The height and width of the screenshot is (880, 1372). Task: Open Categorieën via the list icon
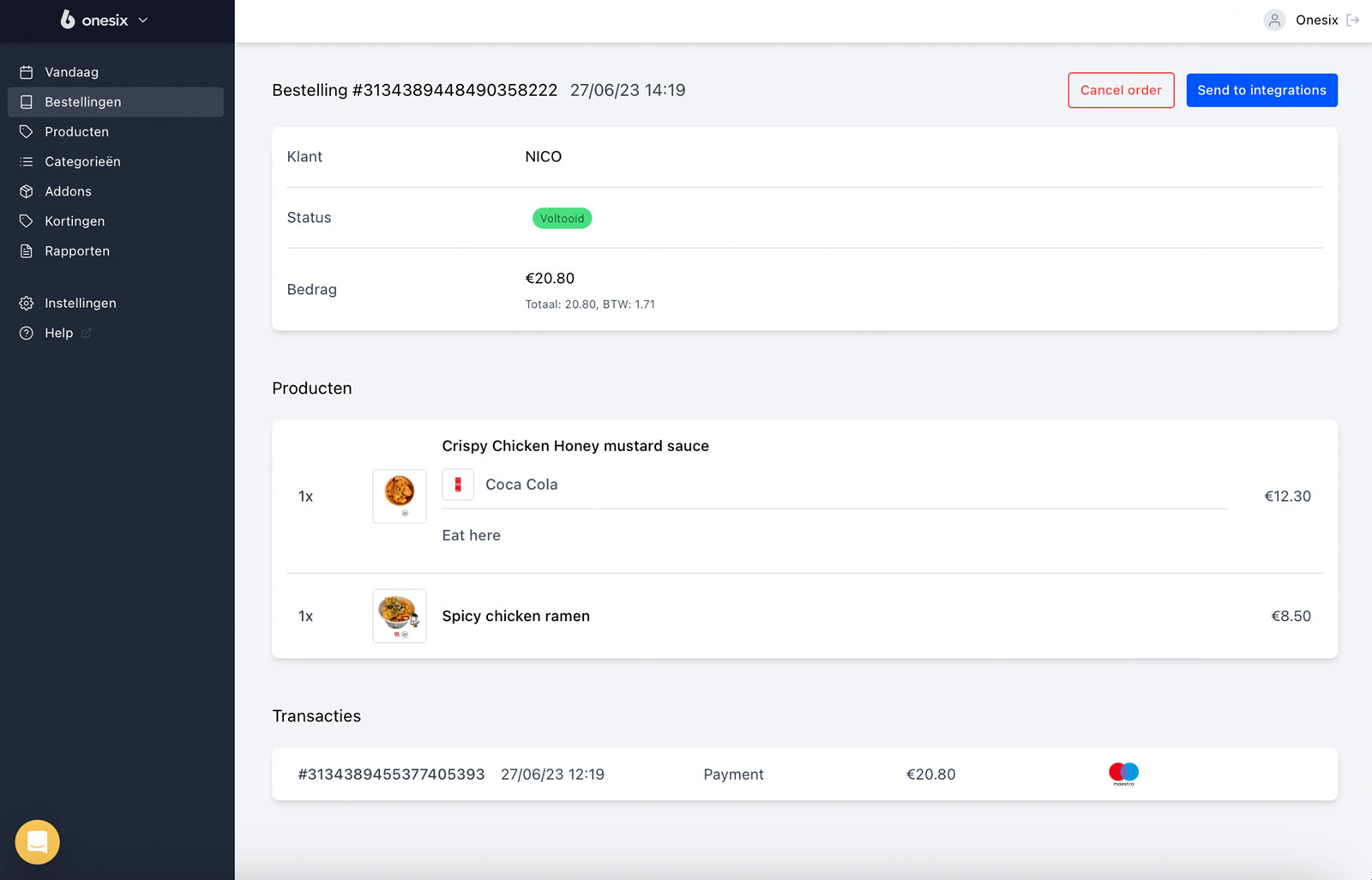[26, 161]
